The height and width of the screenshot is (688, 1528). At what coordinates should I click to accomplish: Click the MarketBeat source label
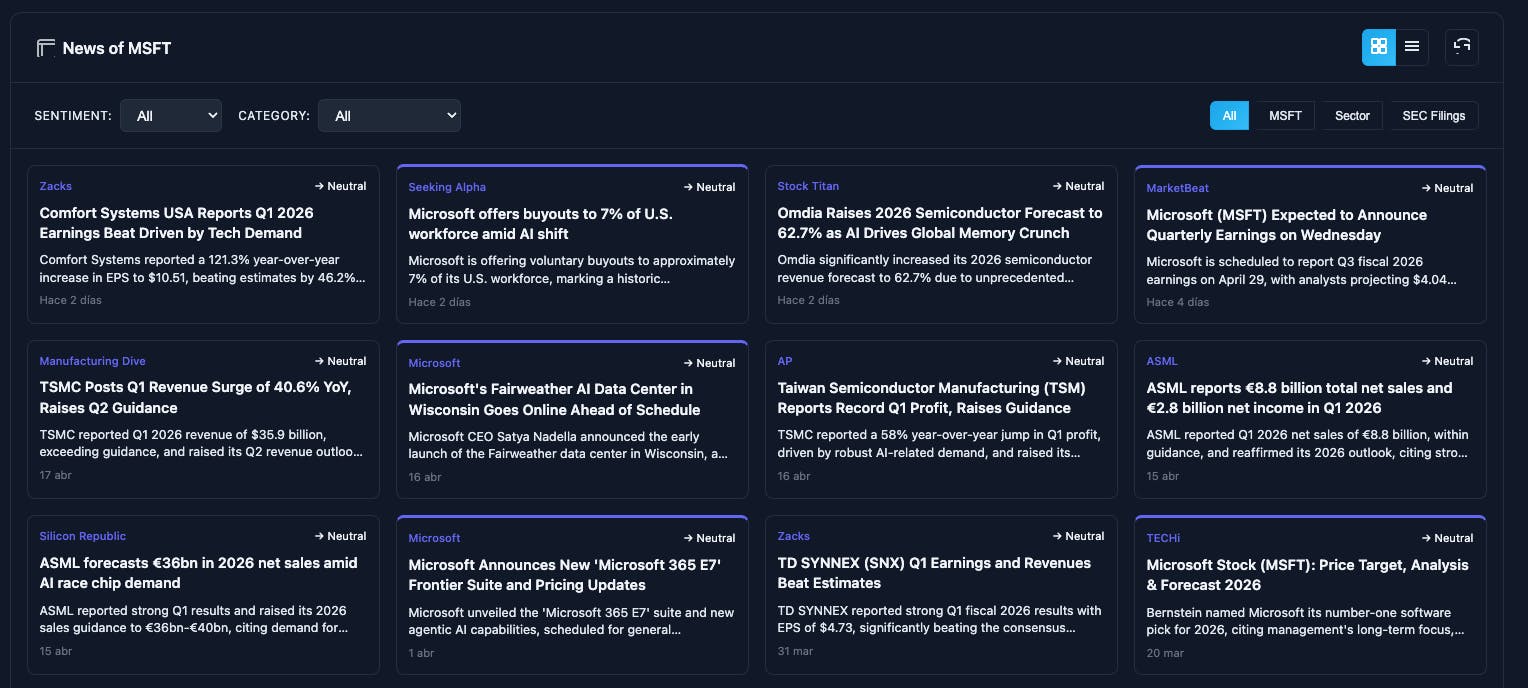[x=1177, y=188]
